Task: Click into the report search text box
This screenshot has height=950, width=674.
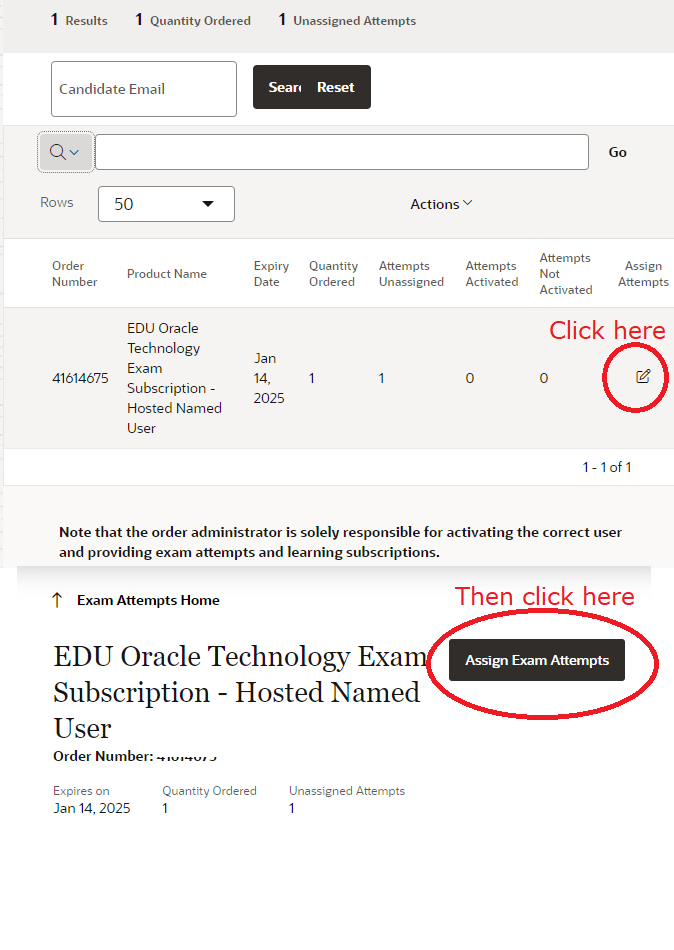Action: tap(342, 152)
